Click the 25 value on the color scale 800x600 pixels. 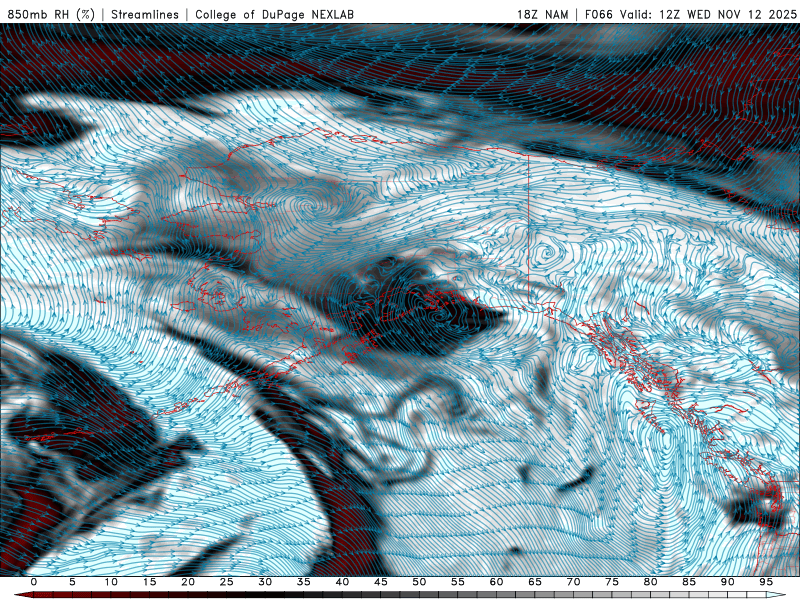(227, 582)
